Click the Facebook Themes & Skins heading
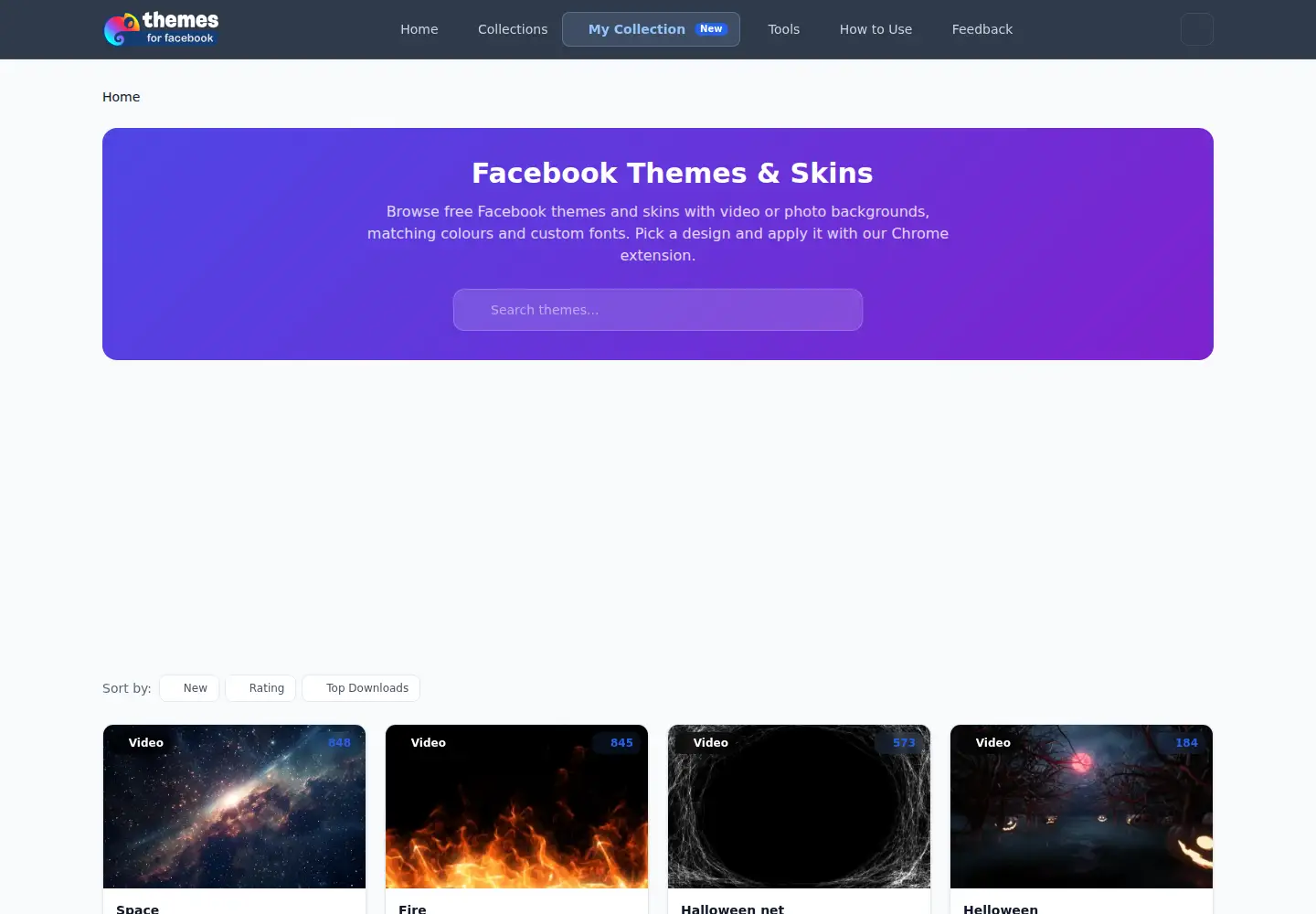Viewport: 1316px width, 914px height. click(672, 173)
